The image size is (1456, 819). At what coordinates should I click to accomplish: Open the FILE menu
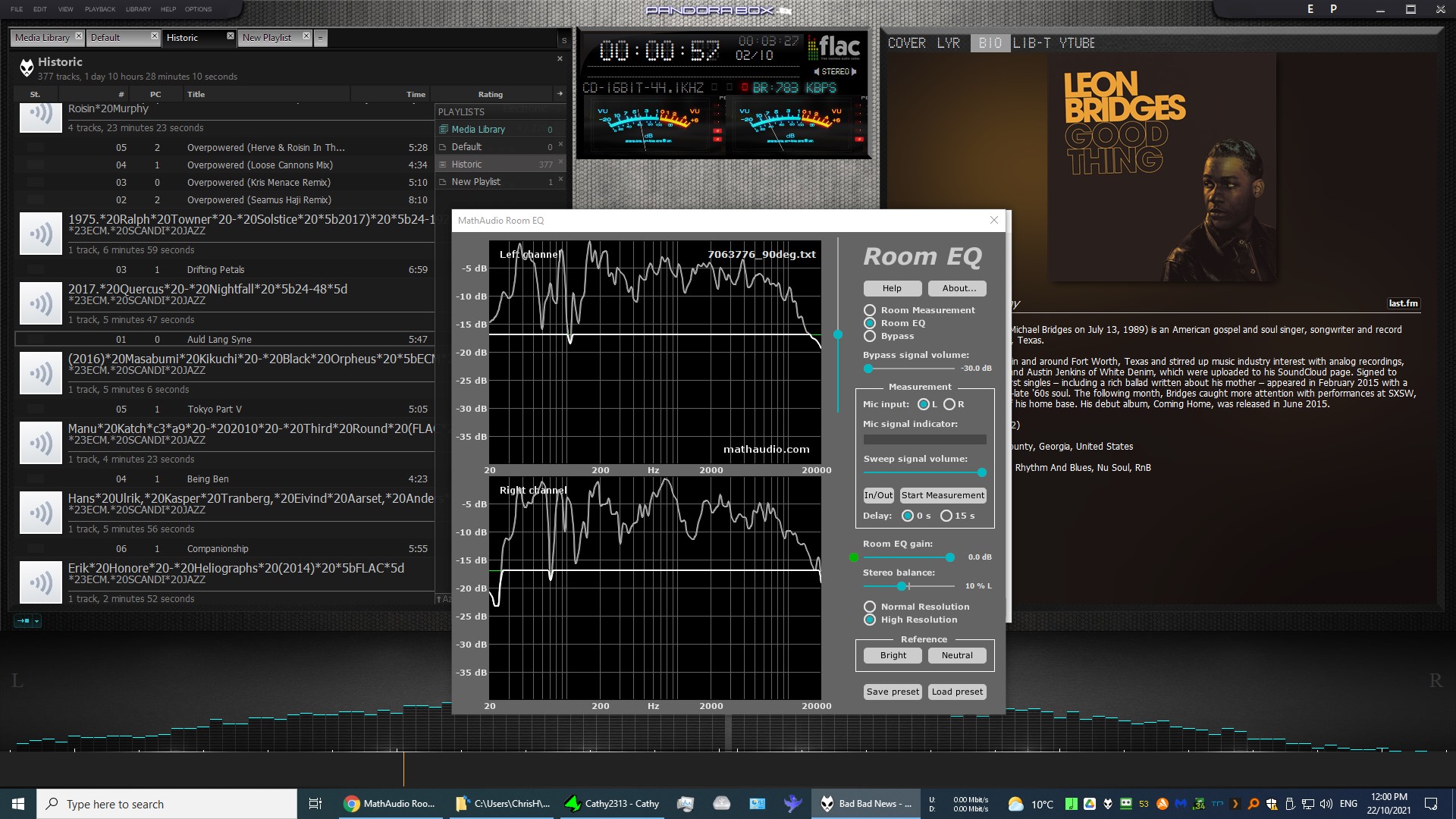point(17,9)
